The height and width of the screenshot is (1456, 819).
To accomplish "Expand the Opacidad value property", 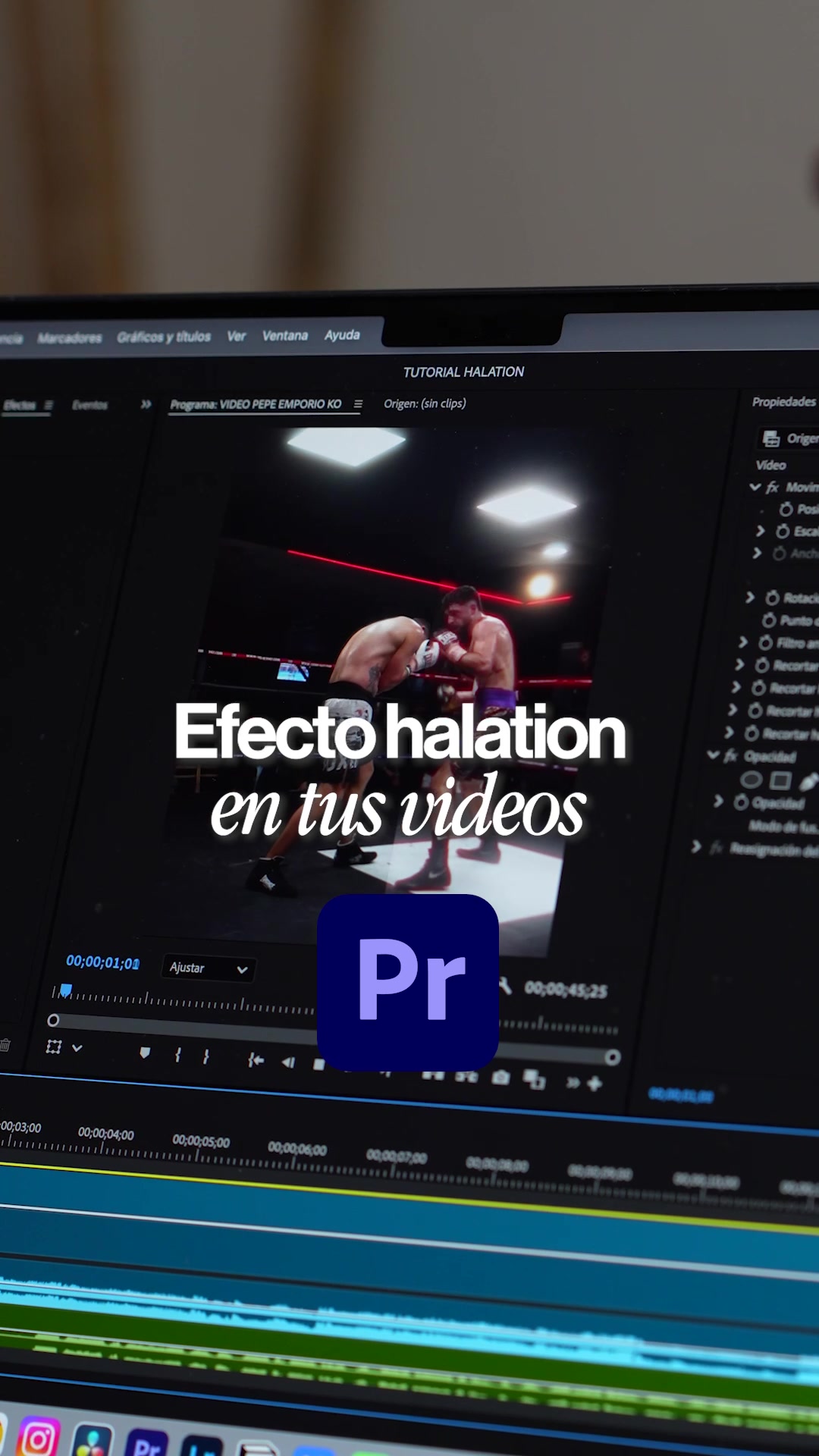I will point(718,801).
